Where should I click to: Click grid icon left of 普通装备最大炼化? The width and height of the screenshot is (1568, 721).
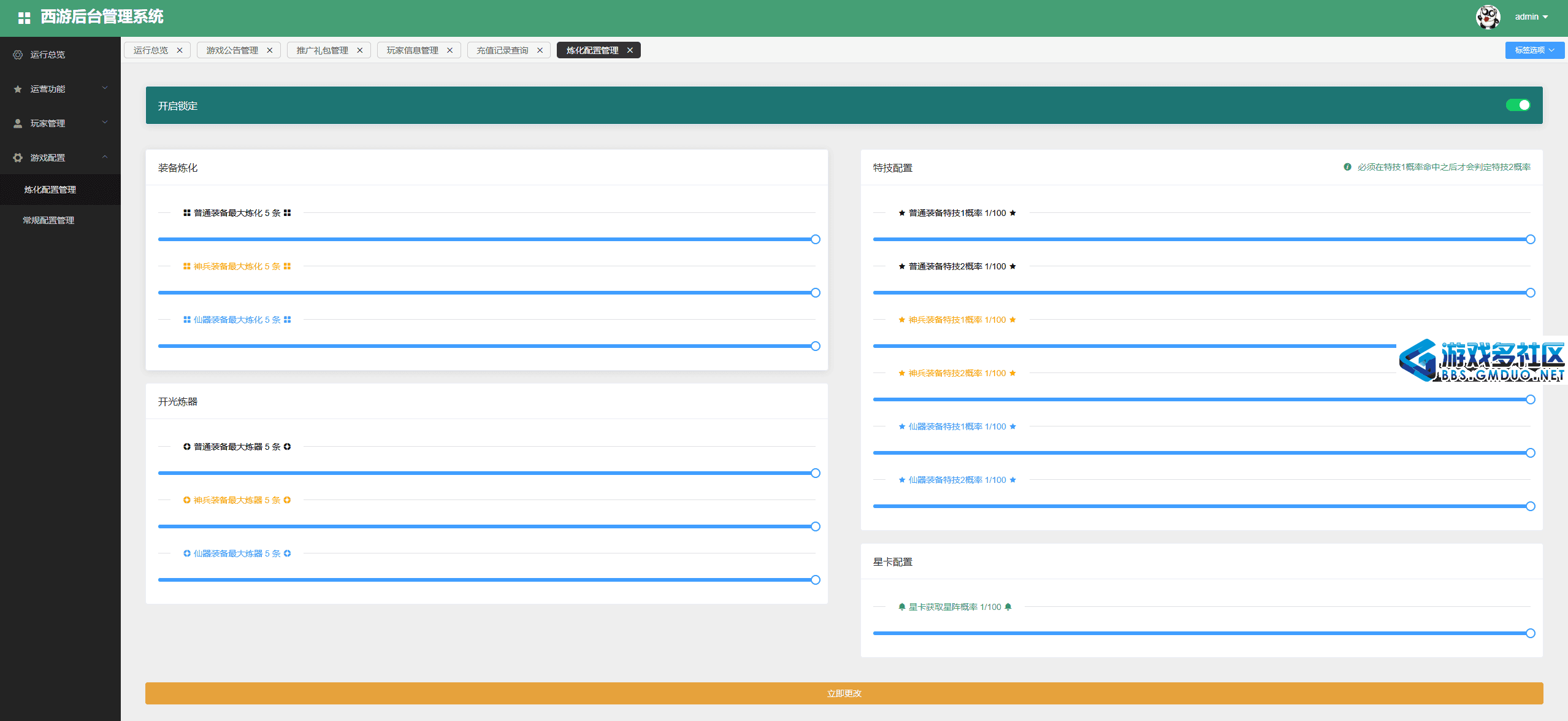click(x=187, y=213)
